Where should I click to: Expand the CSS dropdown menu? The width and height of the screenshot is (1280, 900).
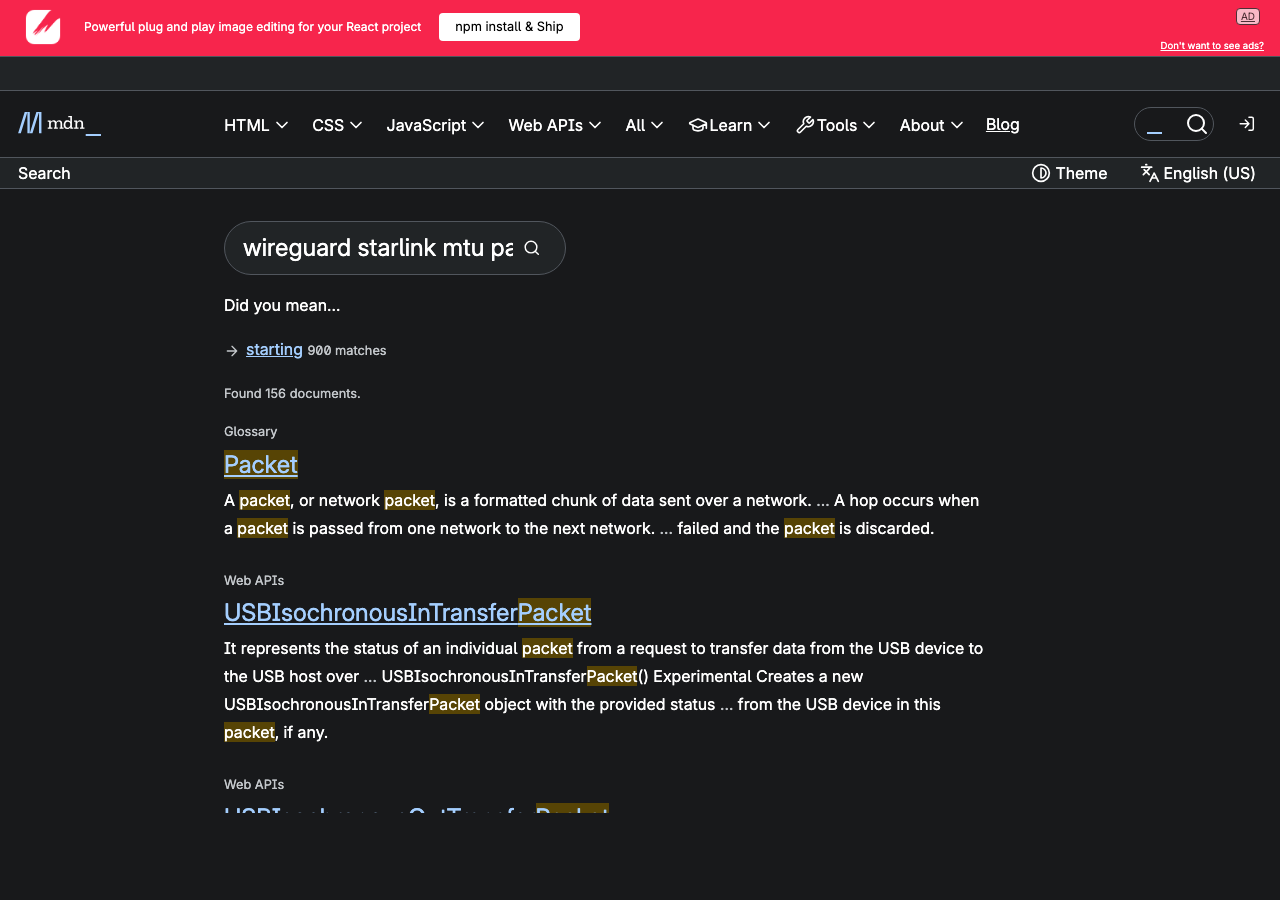337,125
